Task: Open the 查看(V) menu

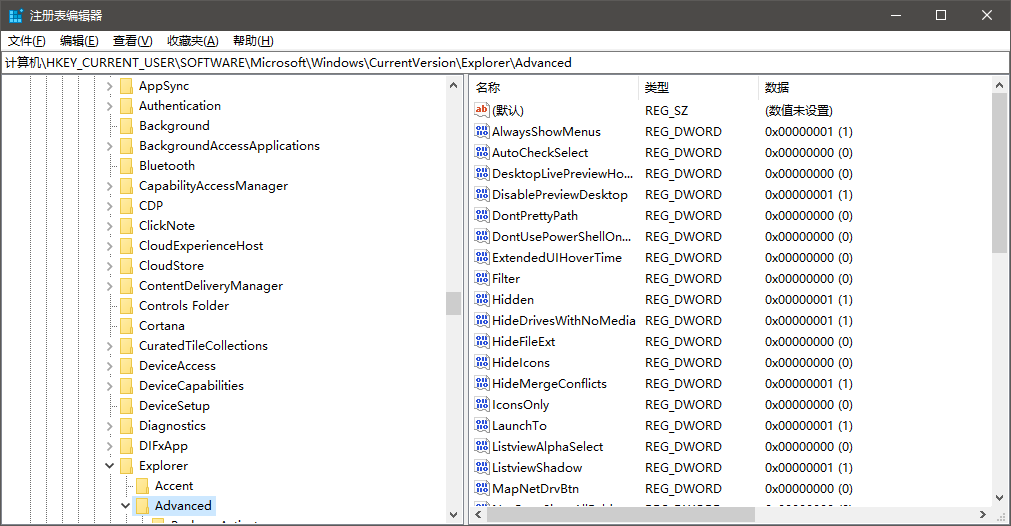Action: point(133,41)
